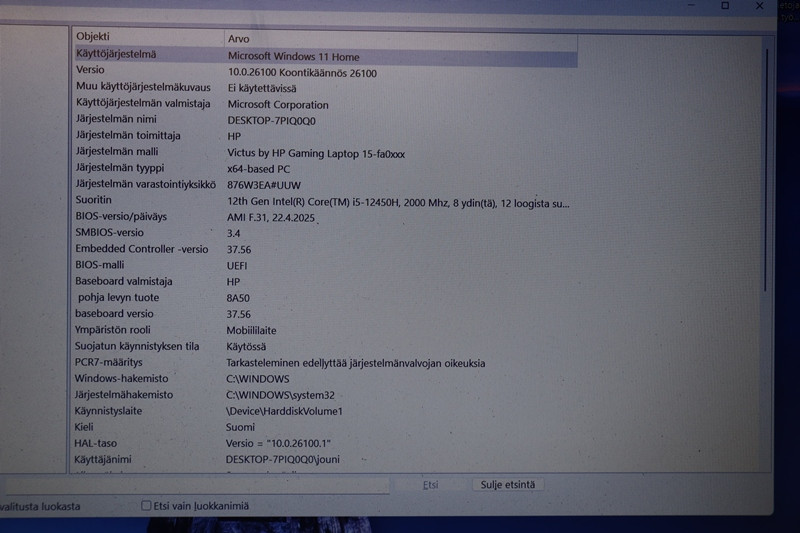Select Embedded Controller -versio row

[x=326, y=249]
